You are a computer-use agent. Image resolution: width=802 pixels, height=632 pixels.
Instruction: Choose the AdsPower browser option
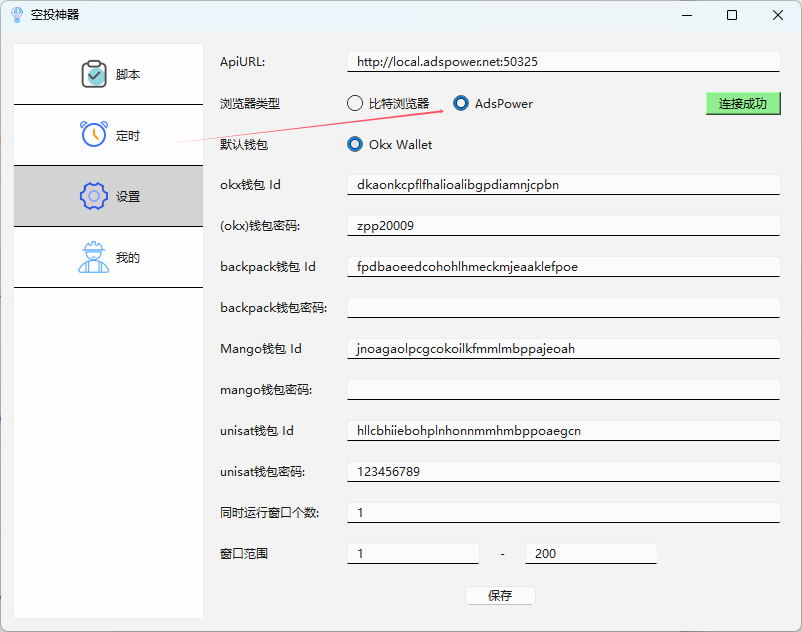coord(461,103)
